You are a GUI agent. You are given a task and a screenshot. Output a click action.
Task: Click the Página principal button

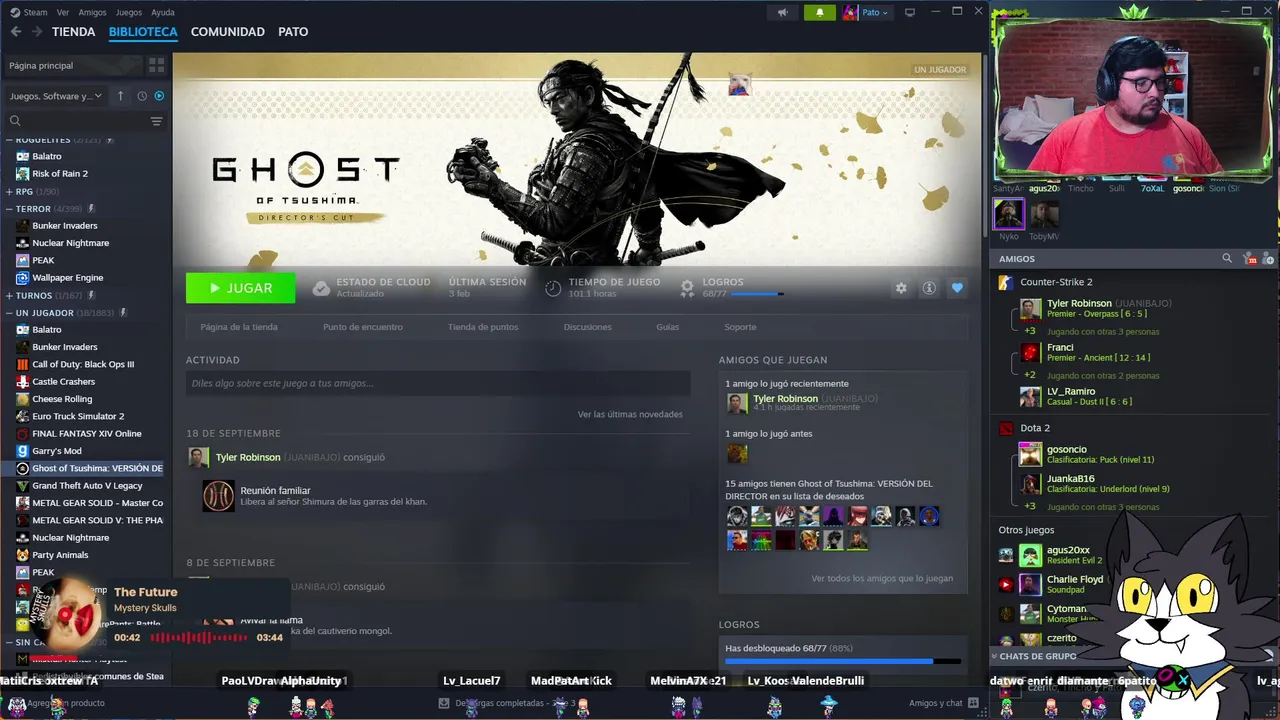click(72, 65)
